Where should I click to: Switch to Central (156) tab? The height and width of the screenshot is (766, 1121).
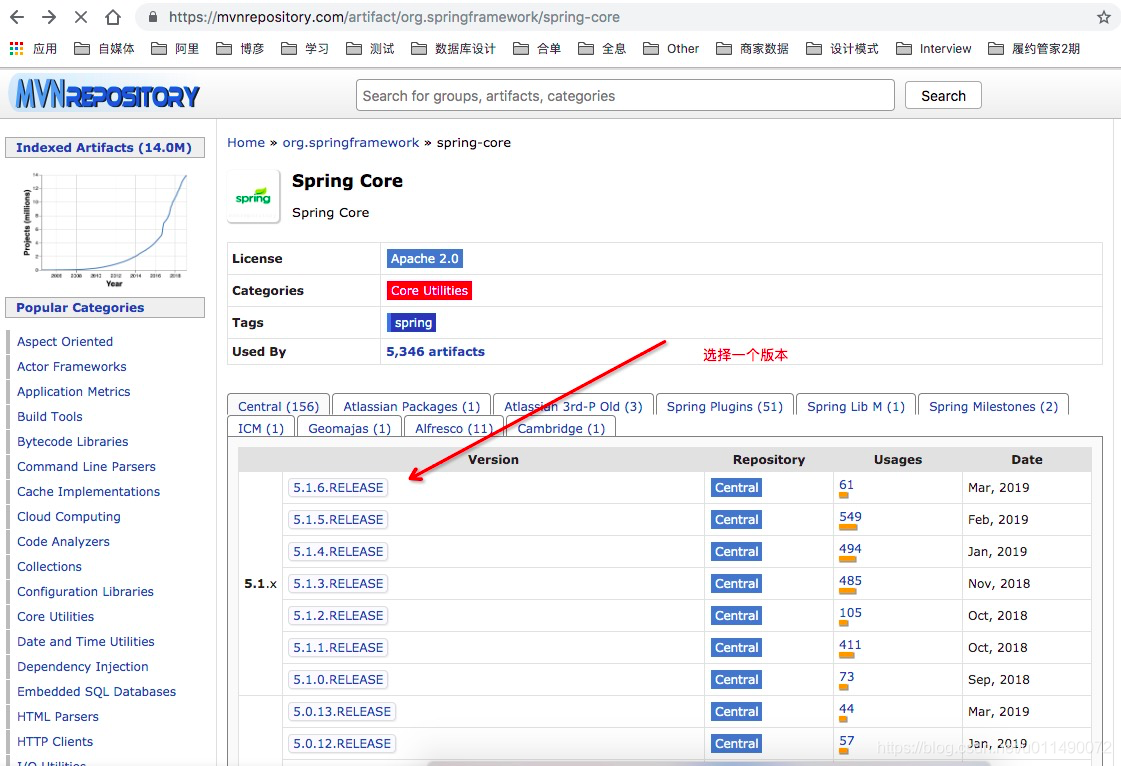click(278, 406)
